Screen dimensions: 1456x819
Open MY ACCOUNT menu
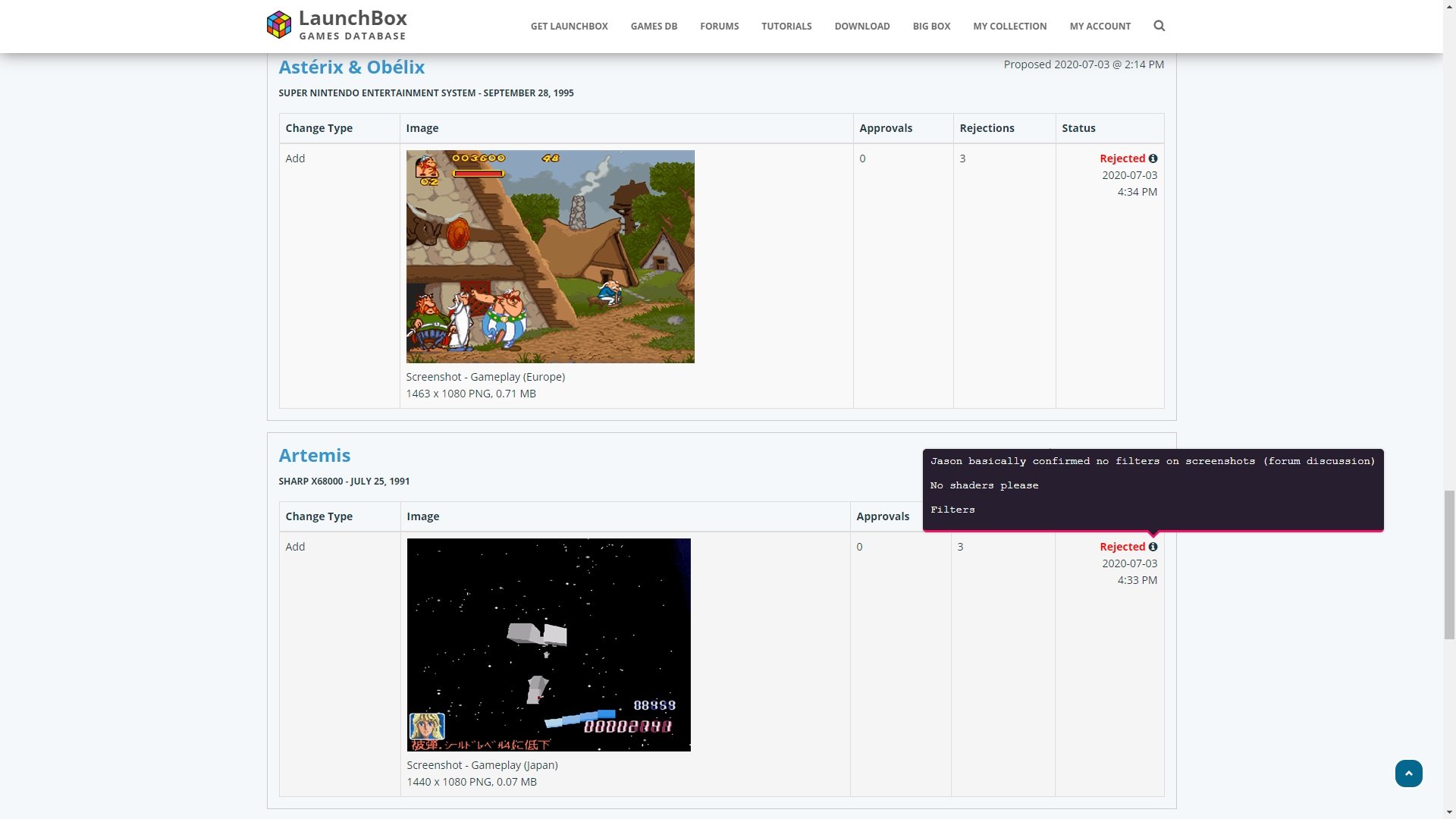[x=1100, y=26]
